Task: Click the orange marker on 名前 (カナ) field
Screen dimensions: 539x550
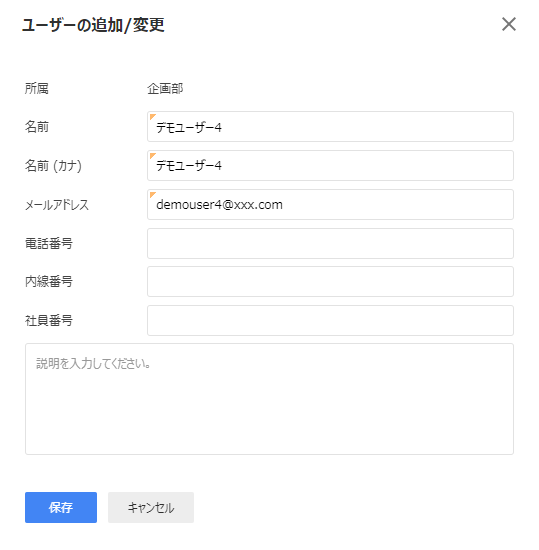Action: tap(152, 155)
